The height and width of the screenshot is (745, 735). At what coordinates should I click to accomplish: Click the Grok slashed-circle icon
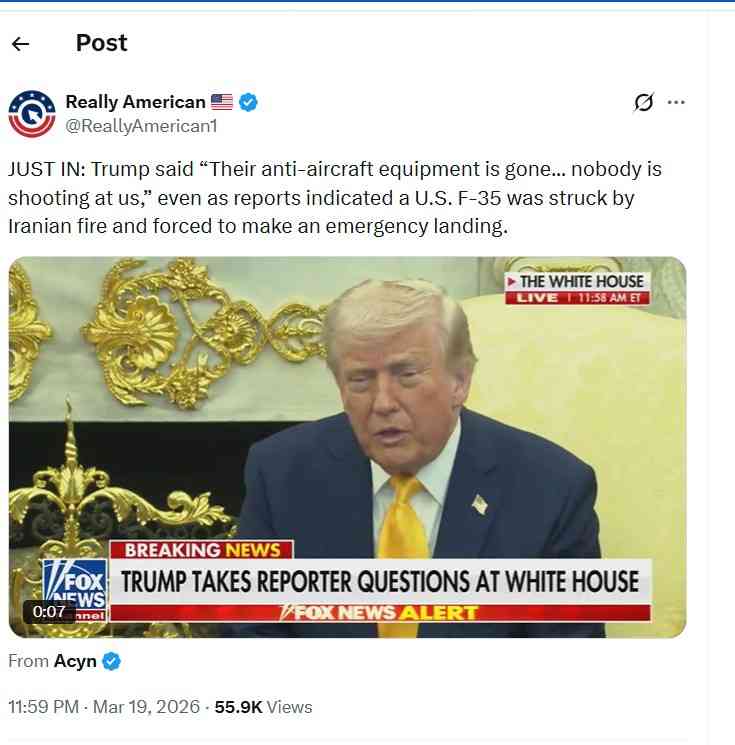(x=644, y=102)
